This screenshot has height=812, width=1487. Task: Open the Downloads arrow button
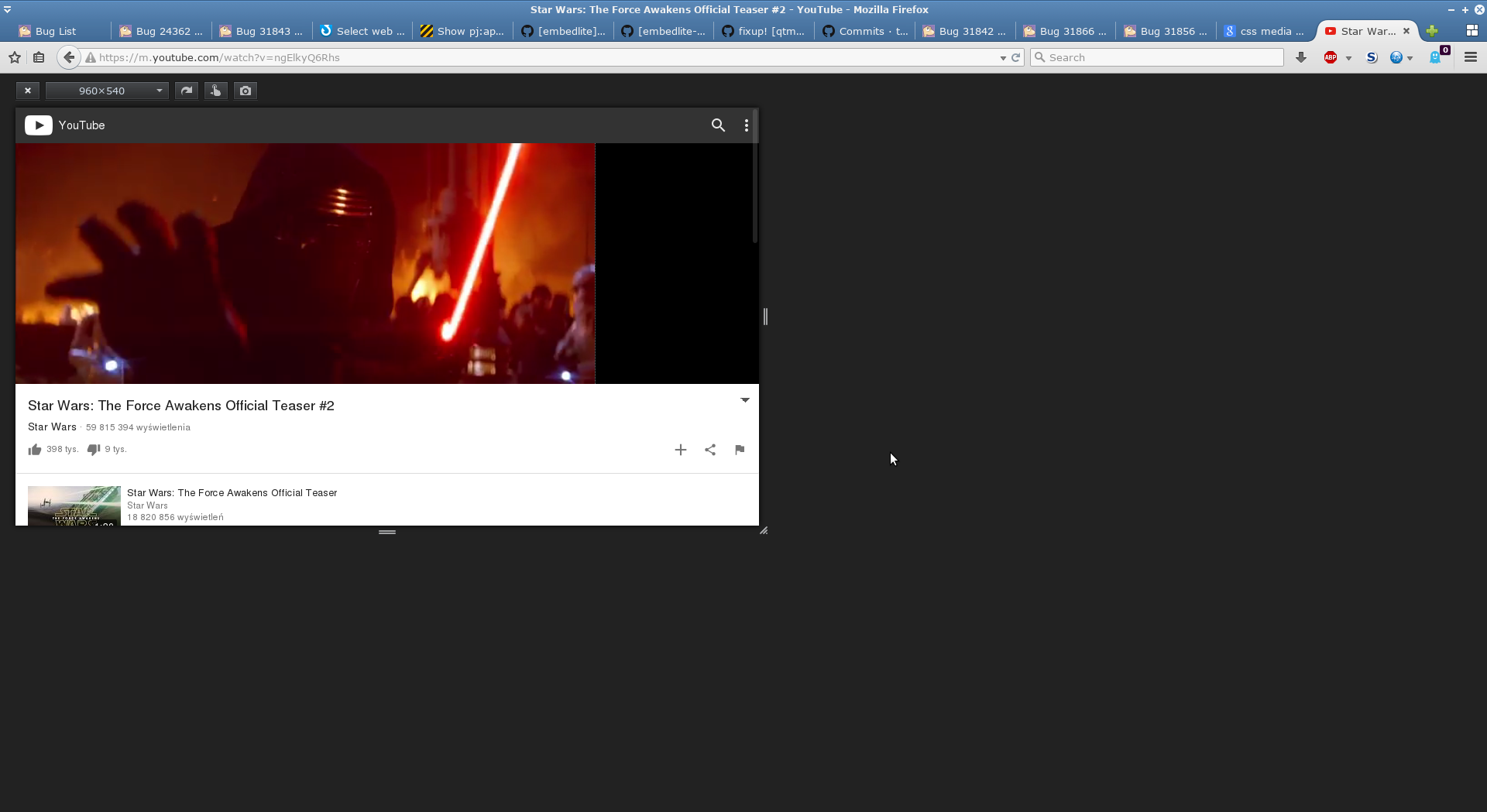(x=1301, y=57)
